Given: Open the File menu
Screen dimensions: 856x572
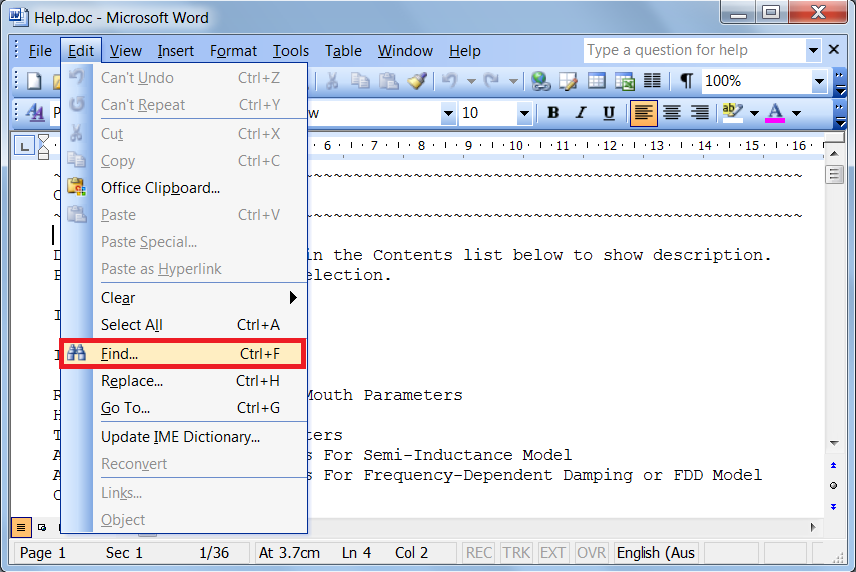Looking at the screenshot, I should [x=40, y=51].
